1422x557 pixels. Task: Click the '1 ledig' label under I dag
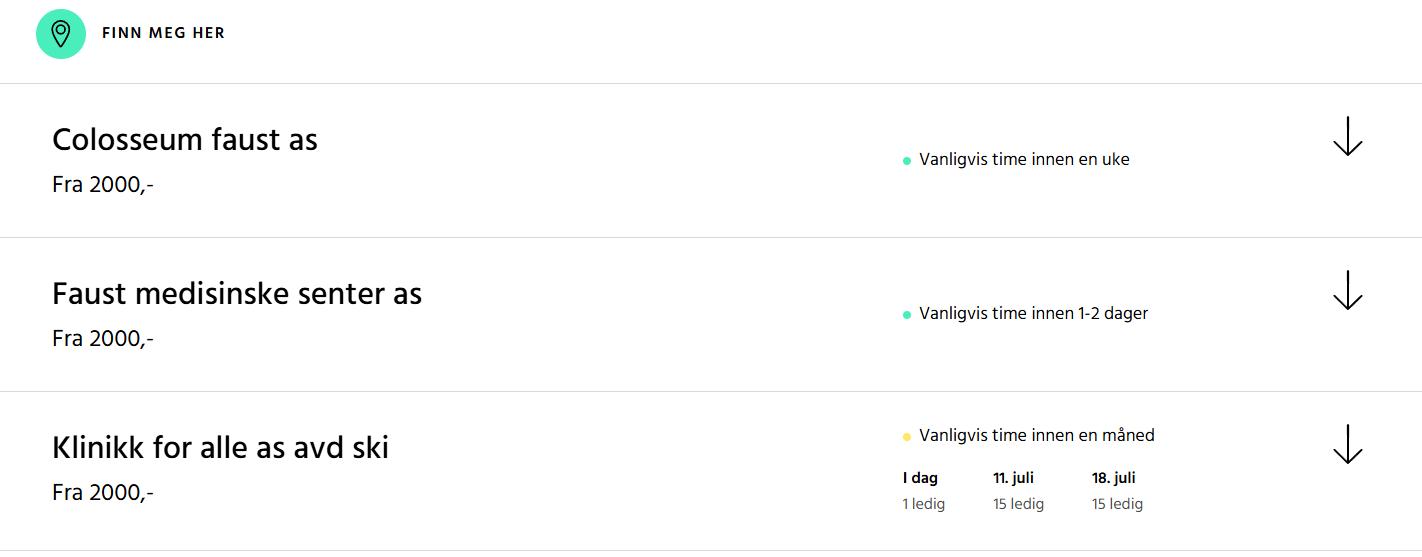coord(923,504)
